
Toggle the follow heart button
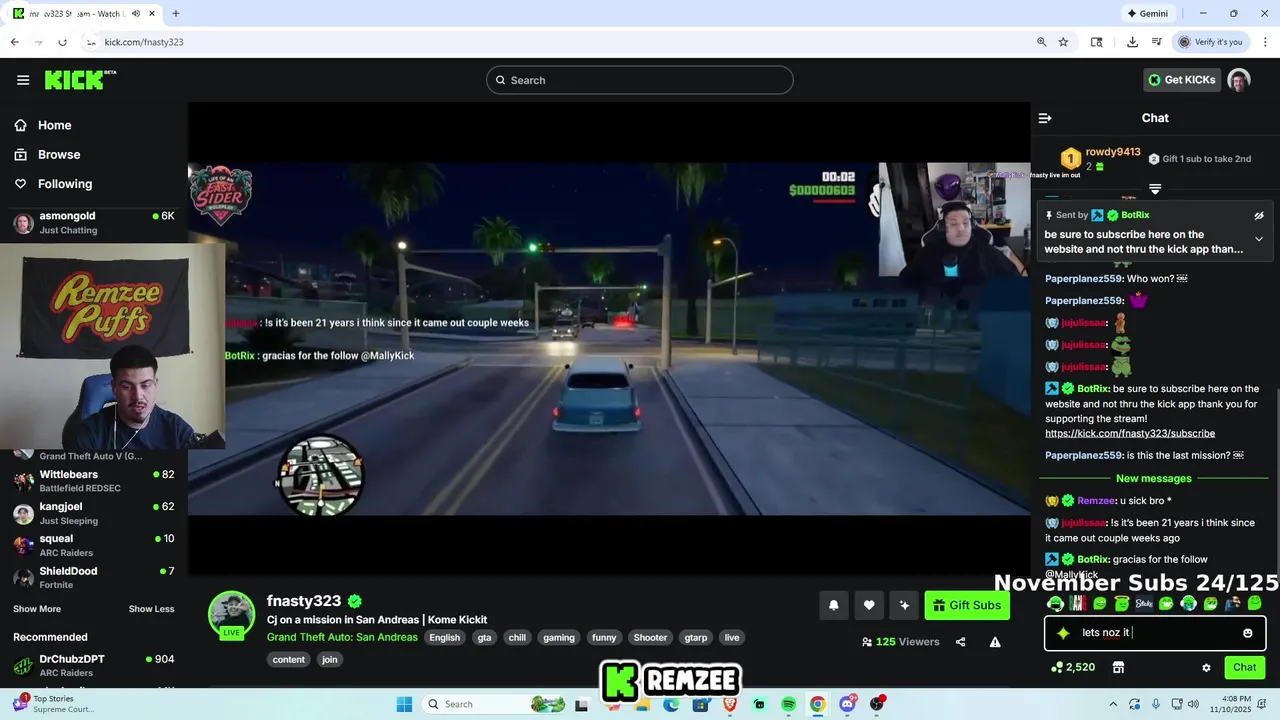pyautogui.click(x=869, y=605)
